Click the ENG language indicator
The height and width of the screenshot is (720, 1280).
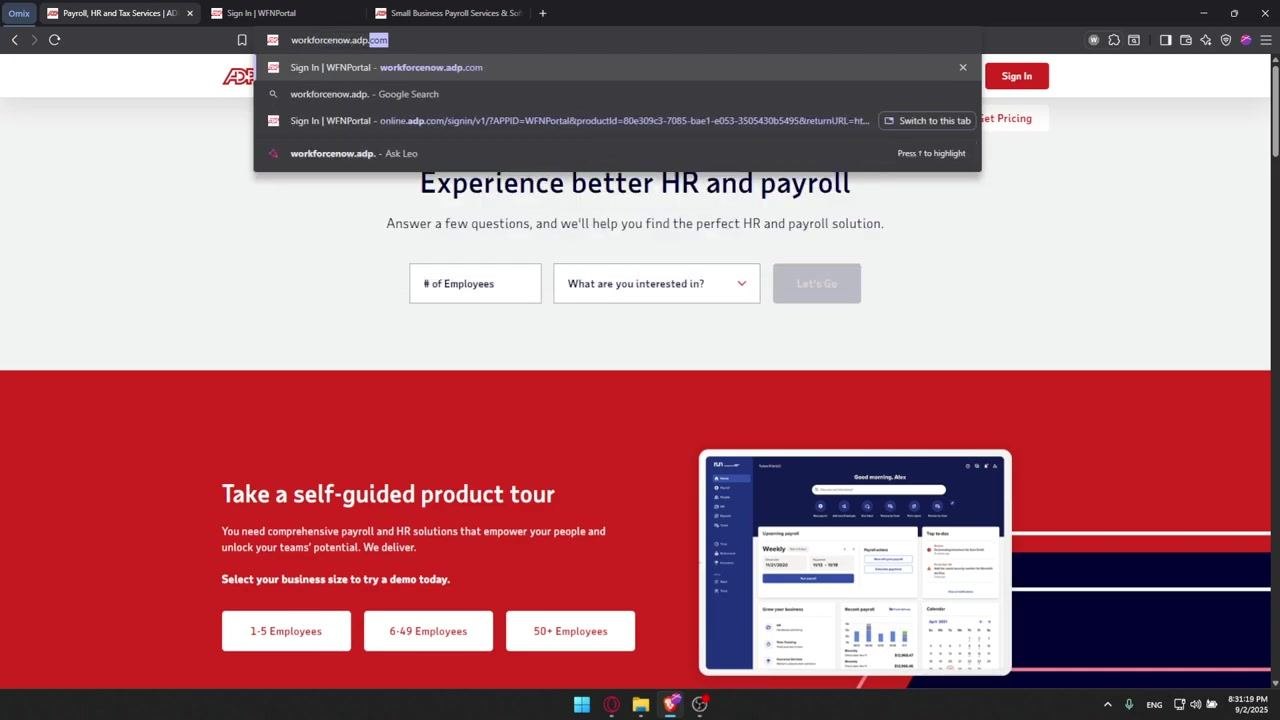(1154, 705)
